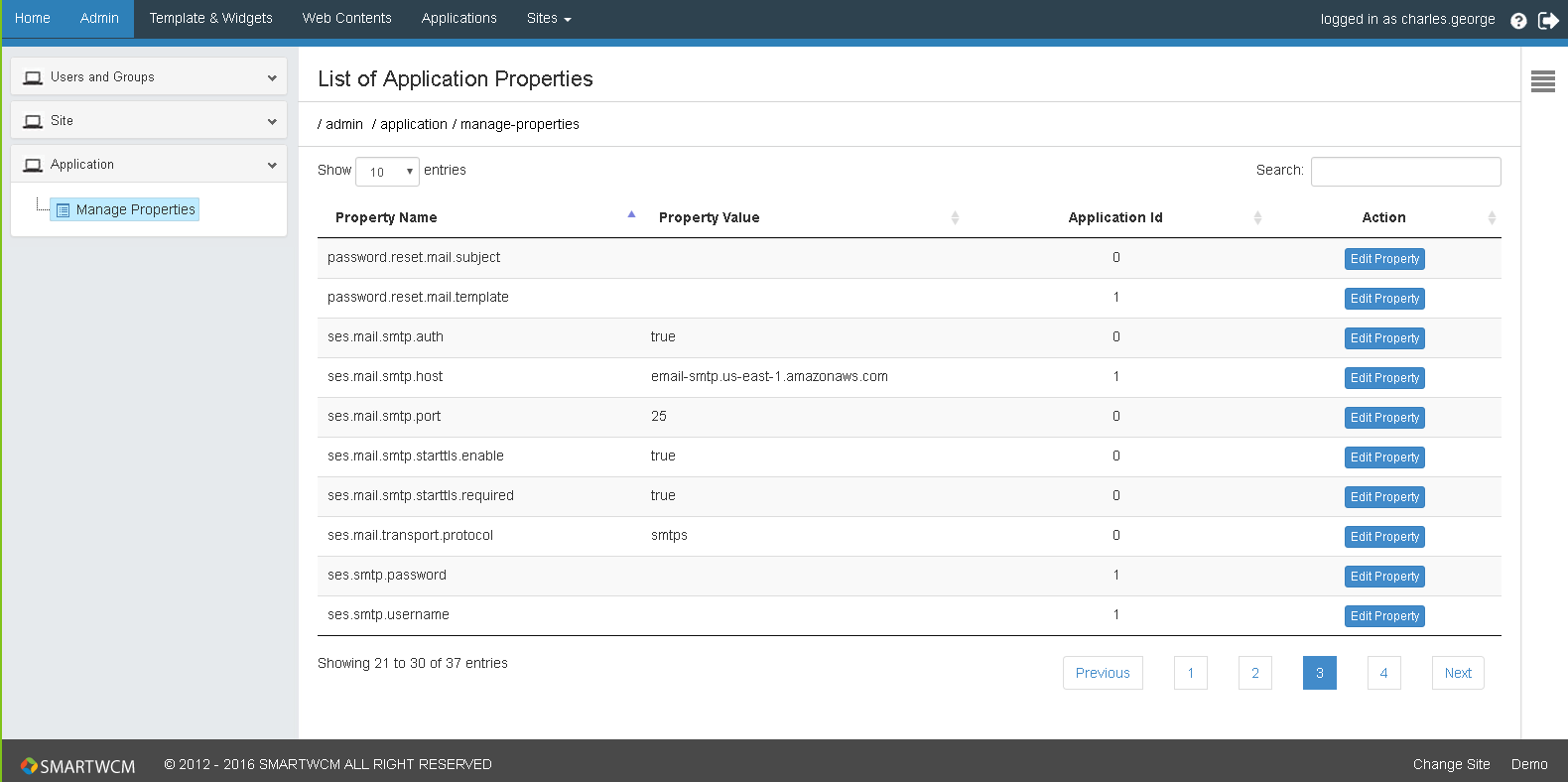Click the Users and Groups laptop icon
The height and width of the screenshot is (782, 1568).
tap(33, 77)
